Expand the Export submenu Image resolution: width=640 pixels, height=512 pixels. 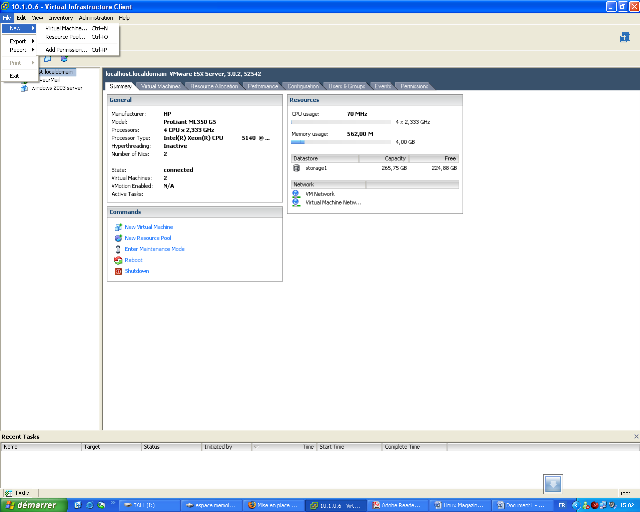pos(20,41)
